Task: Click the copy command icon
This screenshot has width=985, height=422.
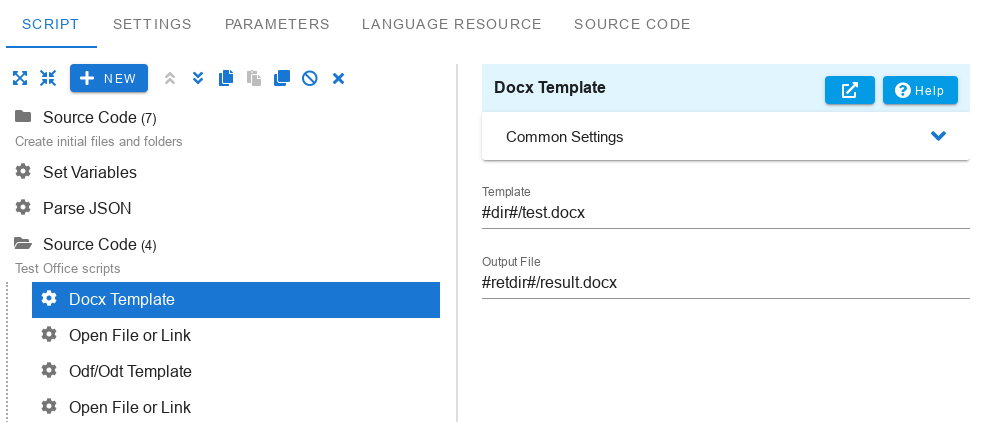Action: tap(226, 78)
